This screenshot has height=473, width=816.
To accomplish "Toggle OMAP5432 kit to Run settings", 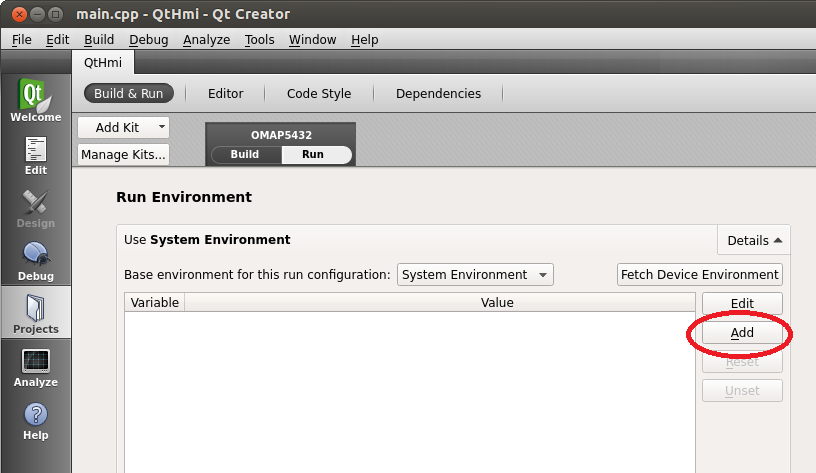I will 313,155.
